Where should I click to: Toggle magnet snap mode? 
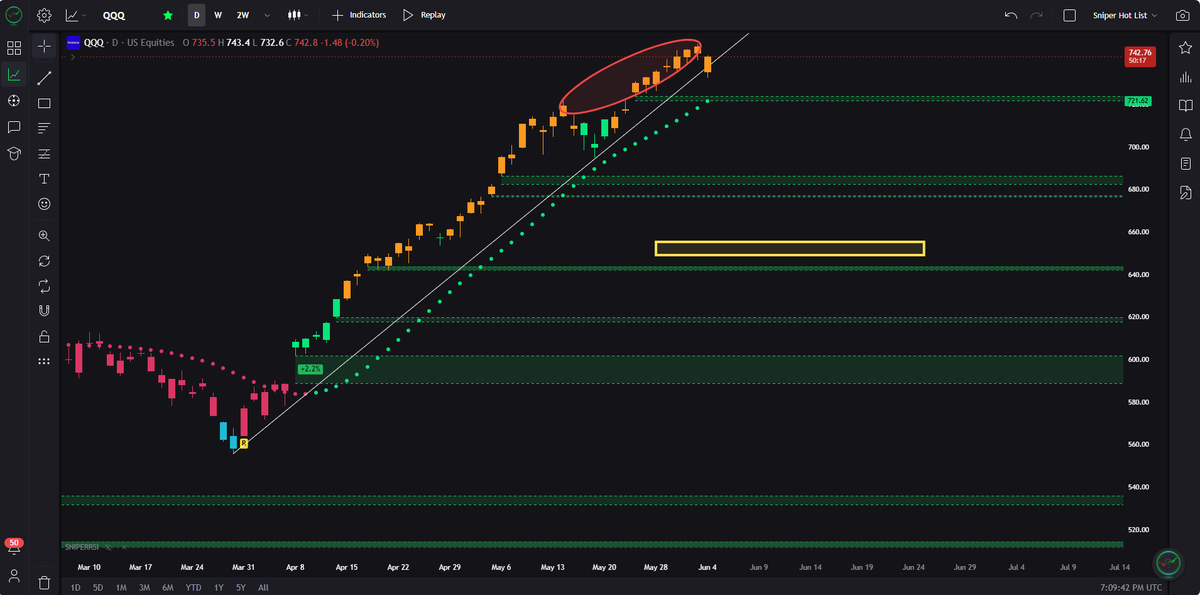44,311
